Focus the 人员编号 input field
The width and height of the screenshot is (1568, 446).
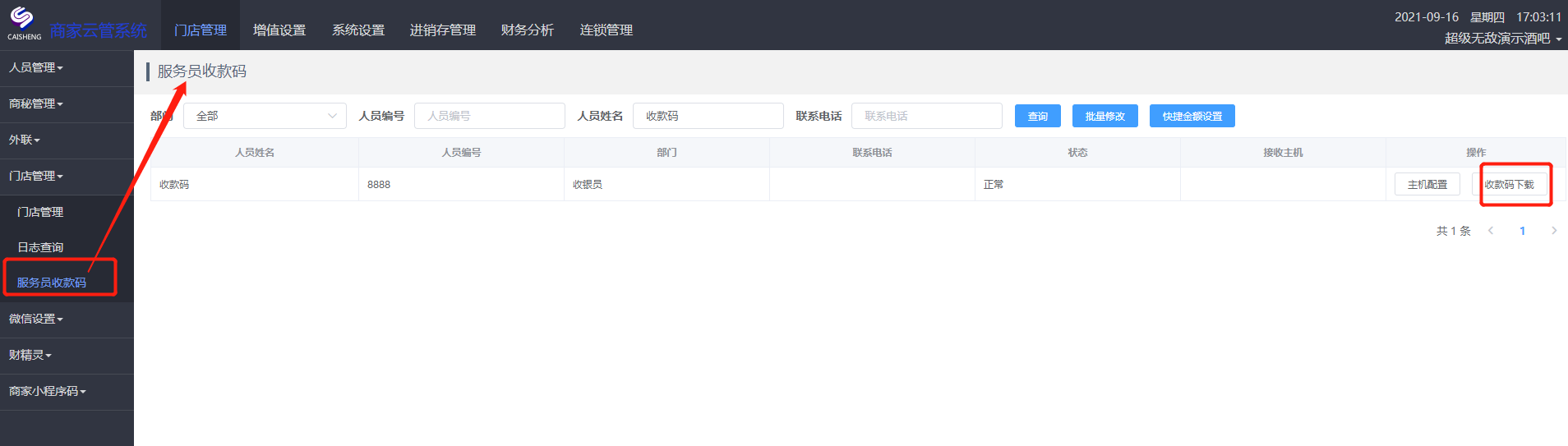(490, 116)
